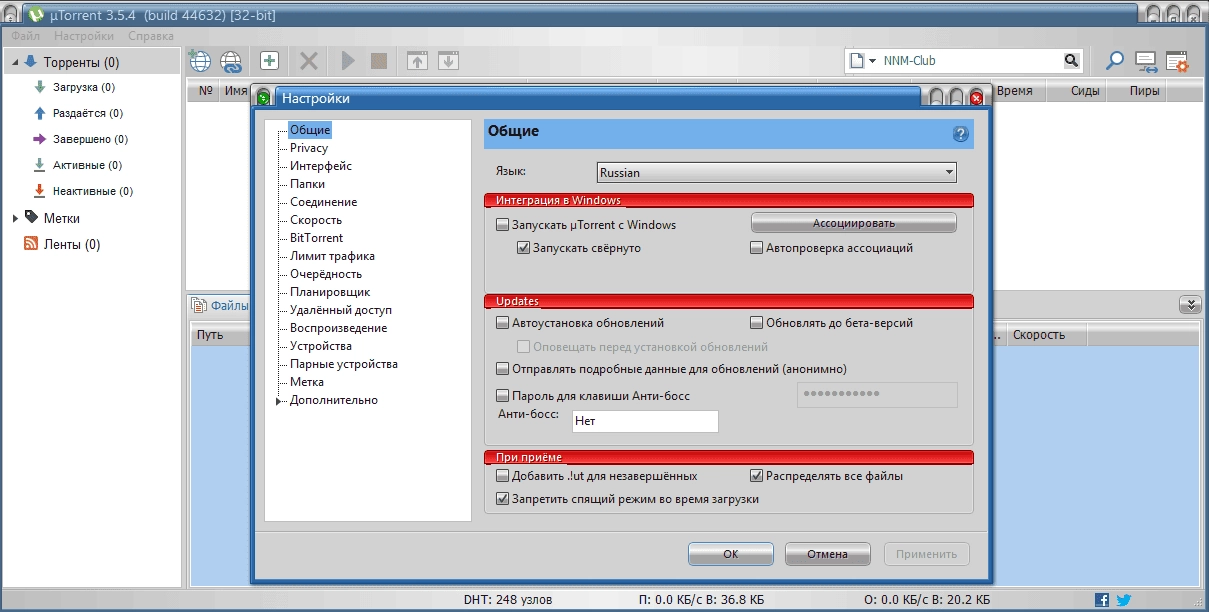The width and height of the screenshot is (1209, 612).
Task: Open the search provider dropdown arrow
Action: (873, 61)
